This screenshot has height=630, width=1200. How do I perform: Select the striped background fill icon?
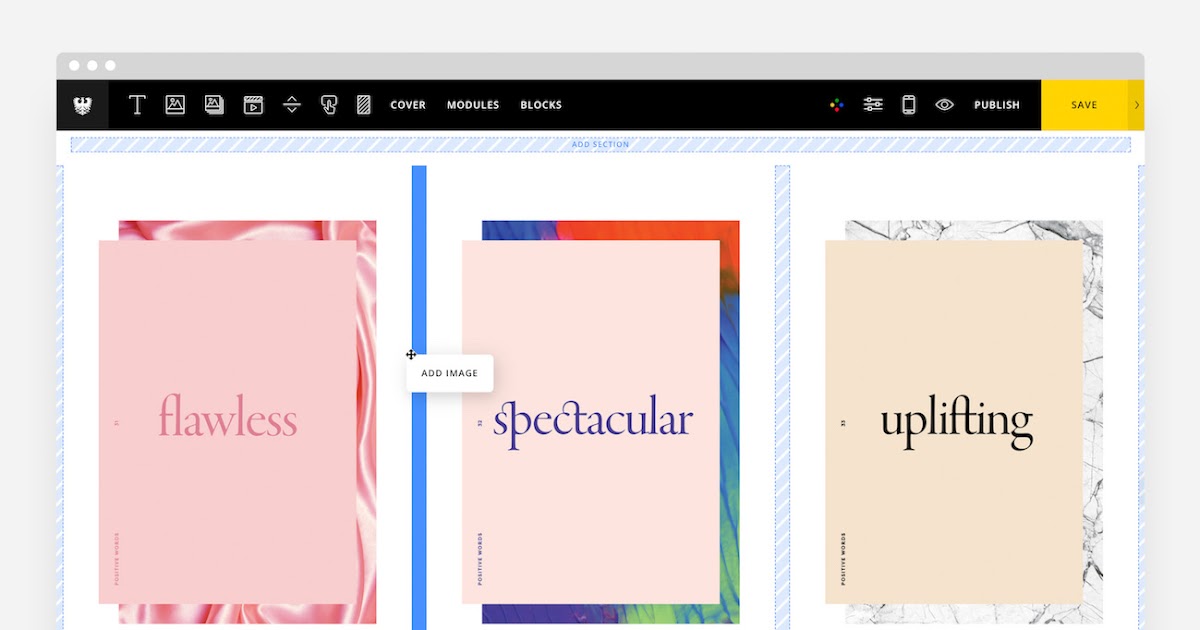pyautogui.click(x=364, y=105)
